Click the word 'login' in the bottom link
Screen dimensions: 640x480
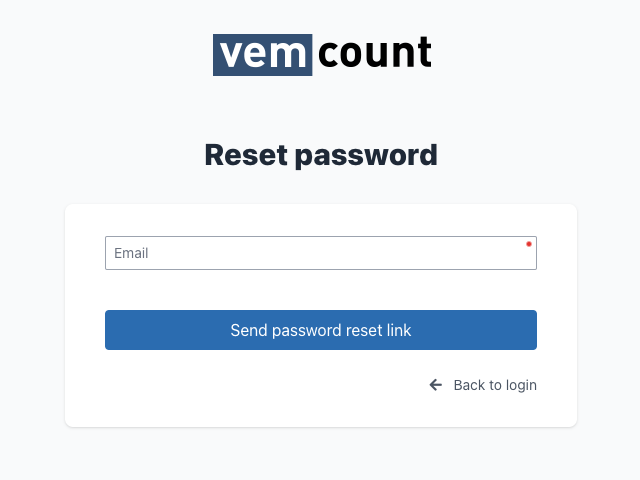click(x=521, y=385)
